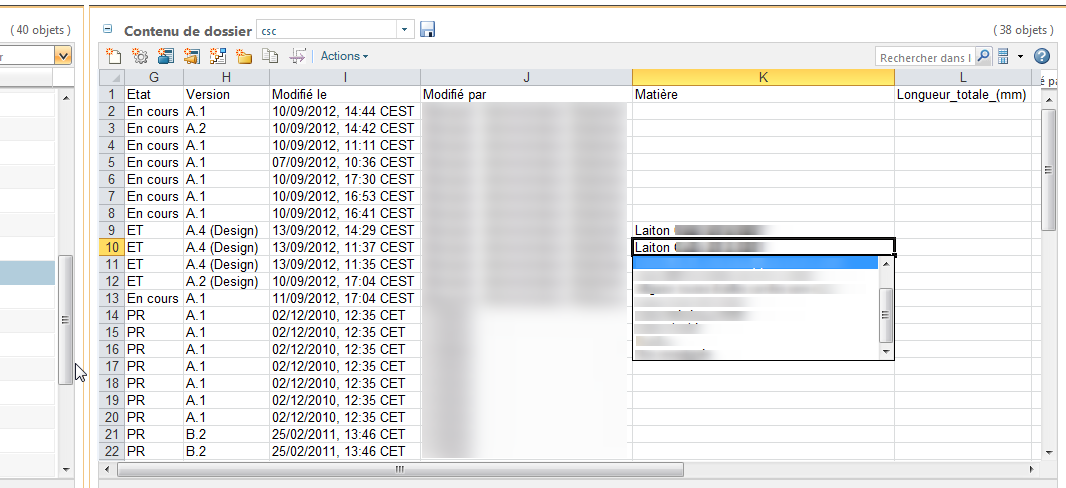This screenshot has height=488, width=1066.
Task: Click the move arrow icon in toolbar
Action: [x=297, y=56]
